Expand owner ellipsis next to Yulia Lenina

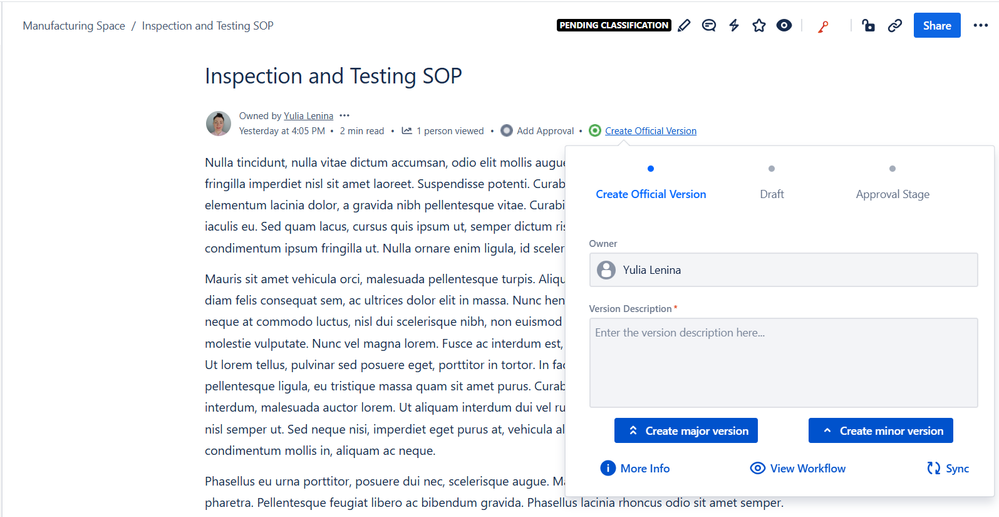click(344, 116)
